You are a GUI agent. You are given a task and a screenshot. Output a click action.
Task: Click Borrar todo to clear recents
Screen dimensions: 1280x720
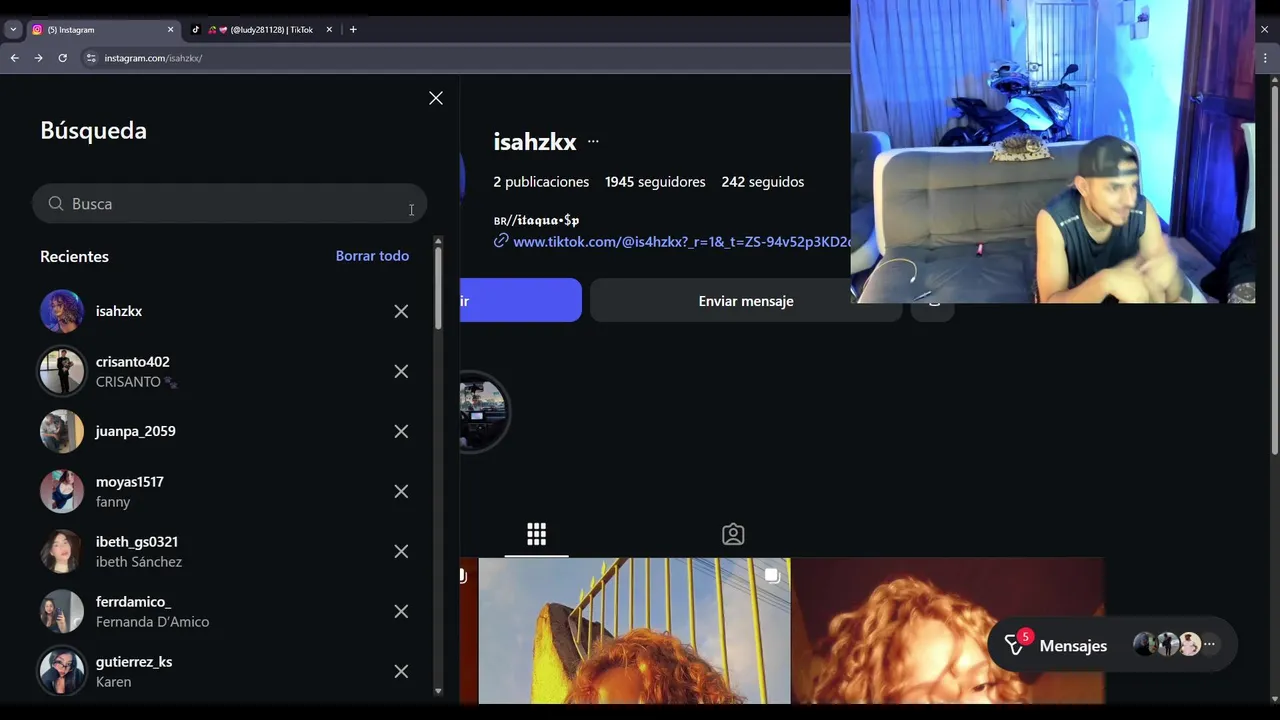[x=372, y=256]
